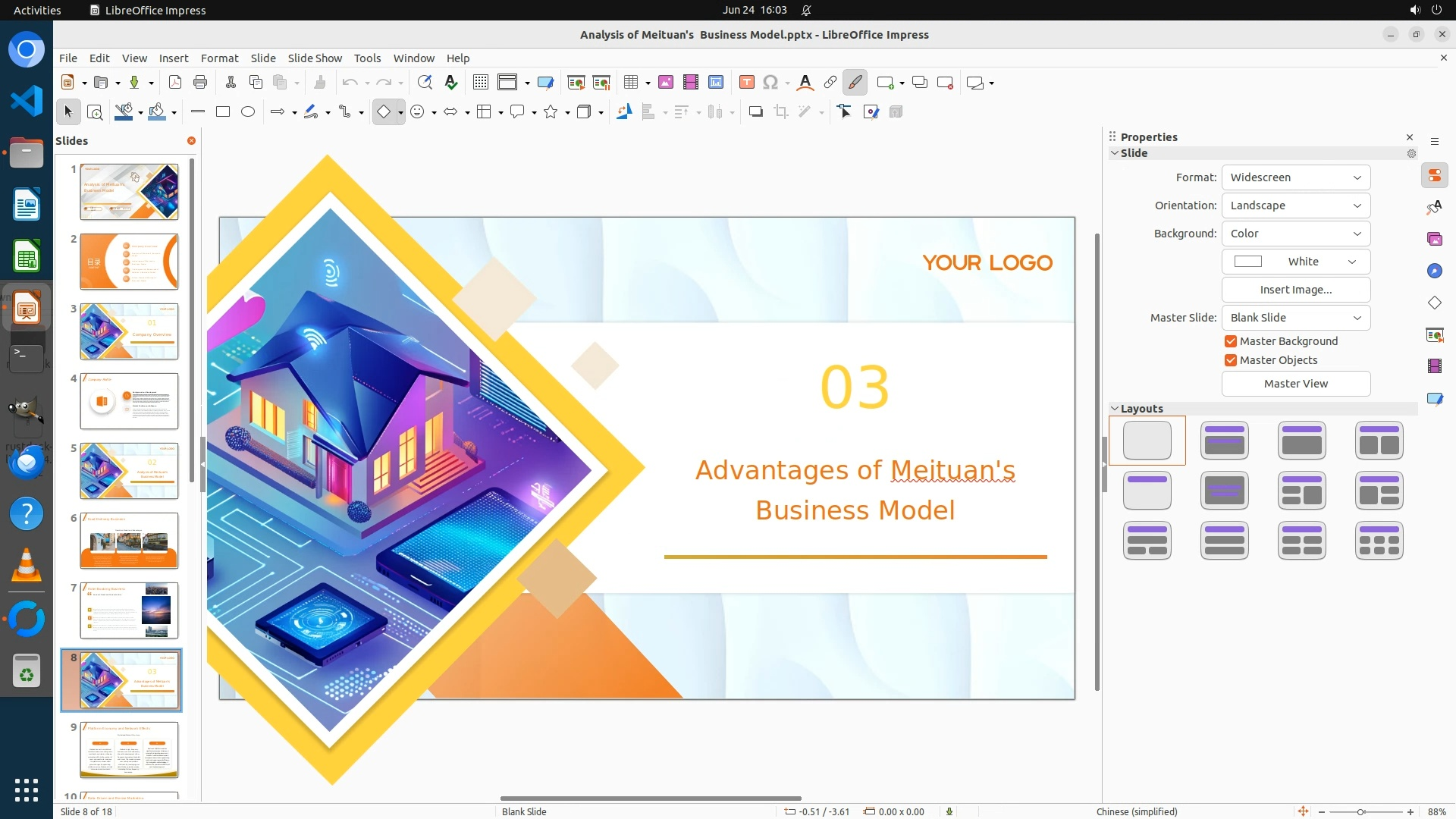Click the Display Grid icon
The image size is (1456, 819).
(480, 83)
